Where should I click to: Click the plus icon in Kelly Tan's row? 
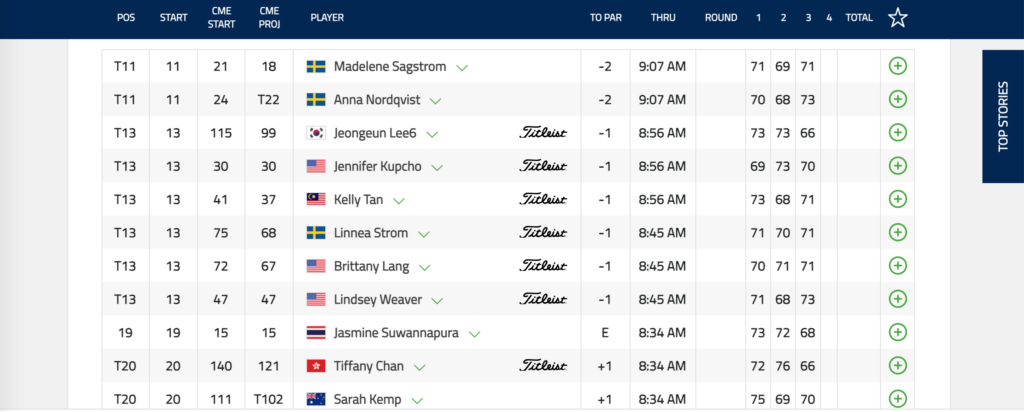897,199
